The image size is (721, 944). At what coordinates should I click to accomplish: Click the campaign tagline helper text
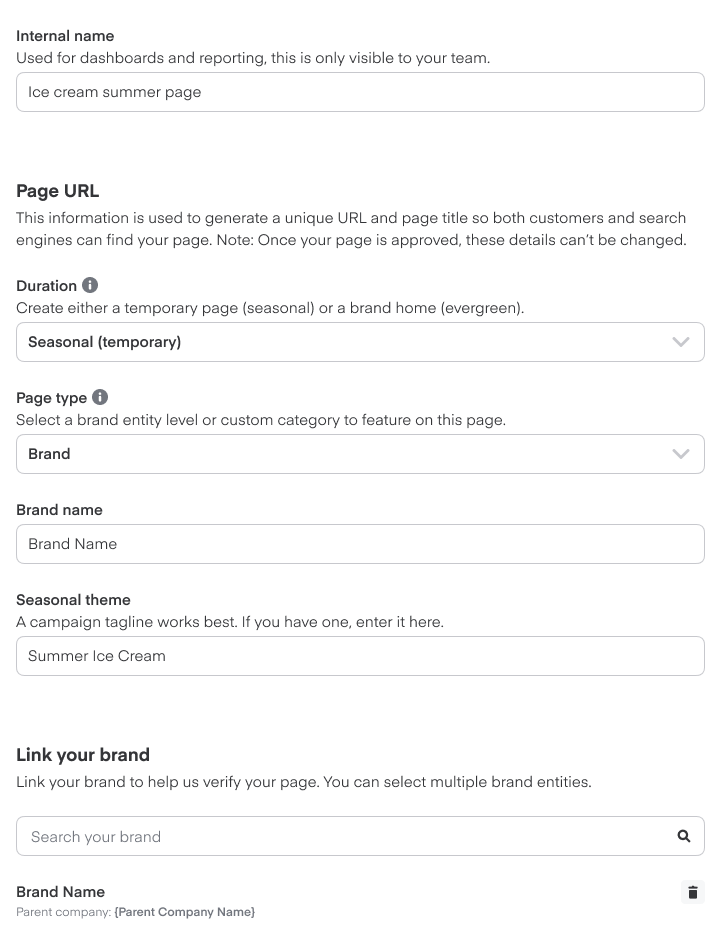pyautogui.click(x=230, y=622)
